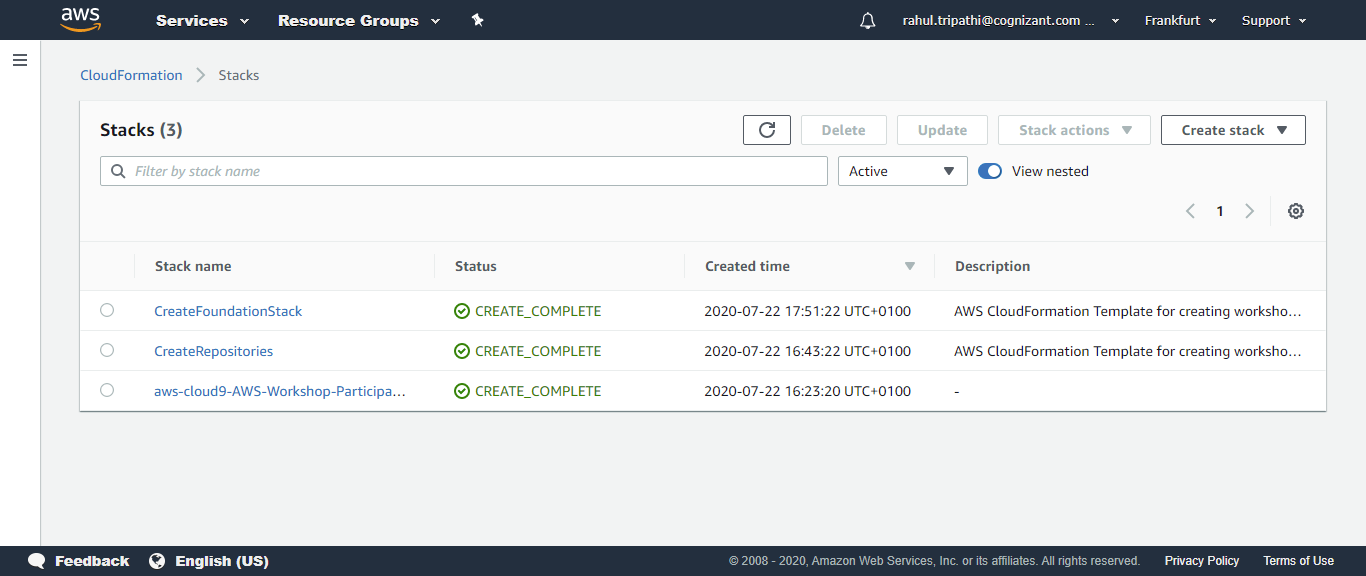
Task: Open the AWS home logo
Action: click(81, 19)
